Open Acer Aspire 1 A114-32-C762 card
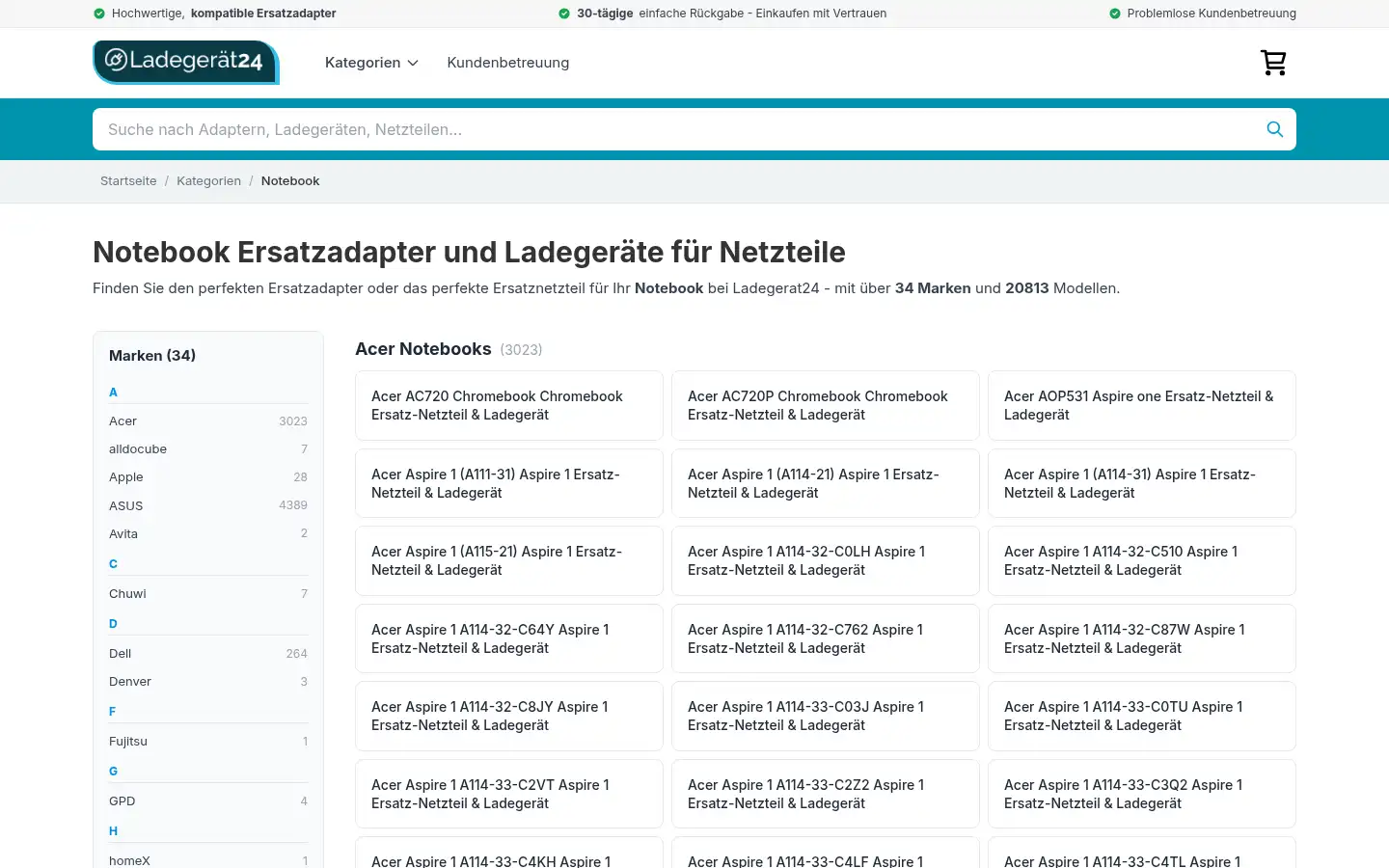The width and height of the screenshot is (1389, 868). pos(826,638)
